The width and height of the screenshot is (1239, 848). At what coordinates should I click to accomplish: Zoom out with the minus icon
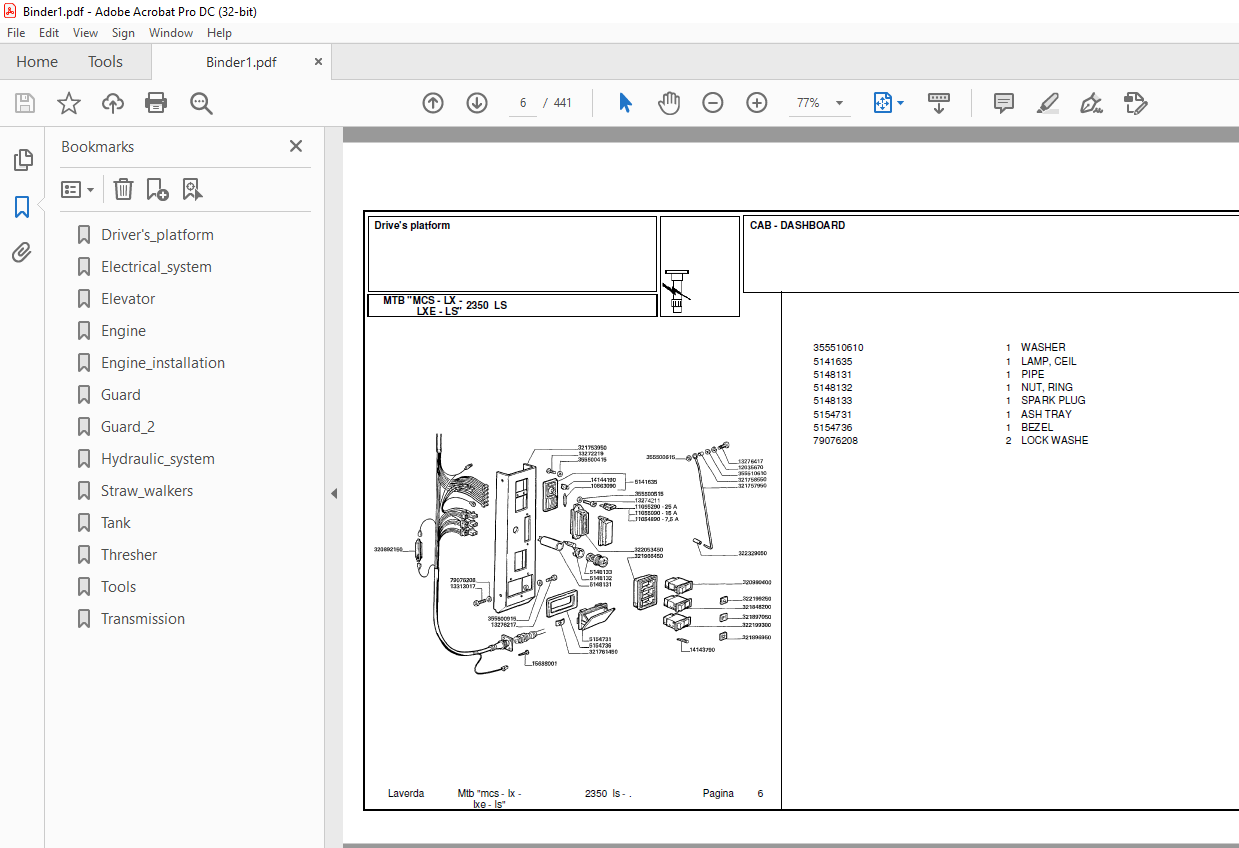[x=713, y=103]
